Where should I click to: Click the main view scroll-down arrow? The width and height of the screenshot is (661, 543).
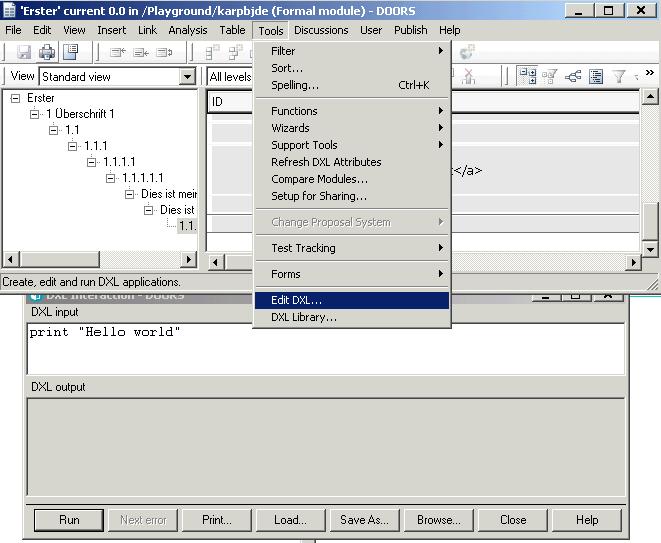coord(650,249)
